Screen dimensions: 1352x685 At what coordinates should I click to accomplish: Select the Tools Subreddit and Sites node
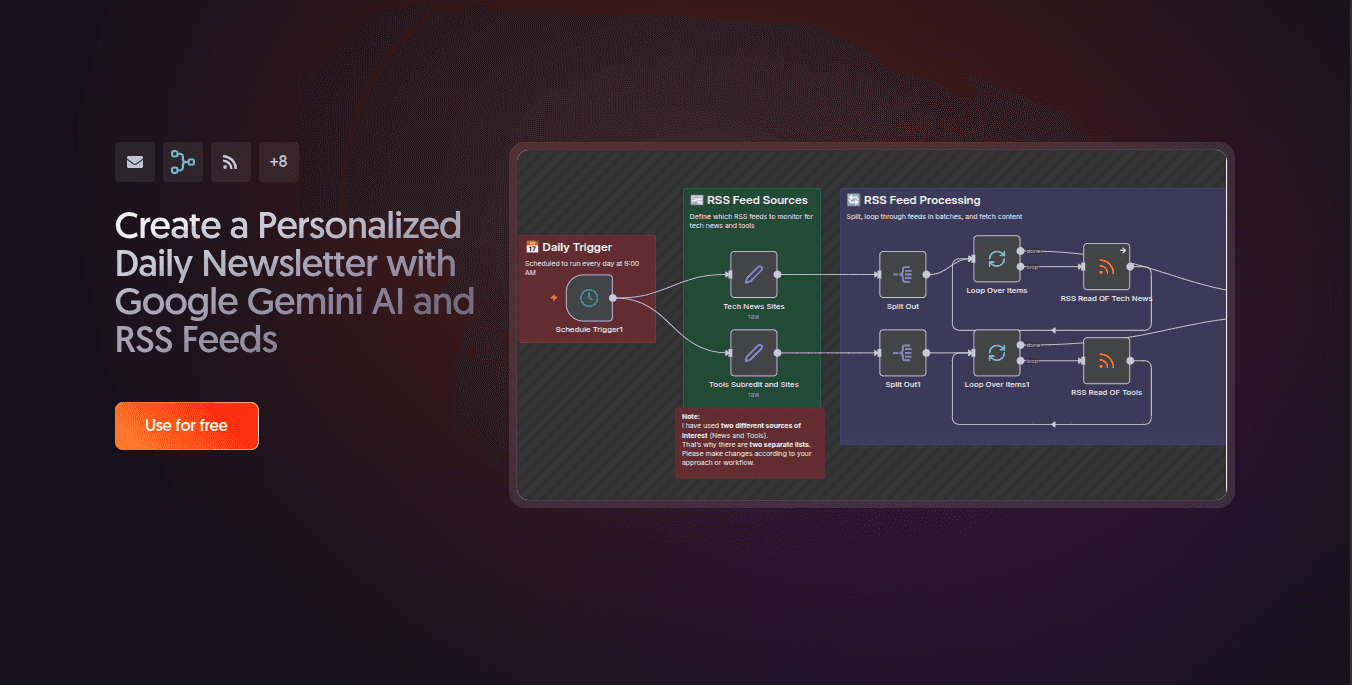[x=753, y=353]
